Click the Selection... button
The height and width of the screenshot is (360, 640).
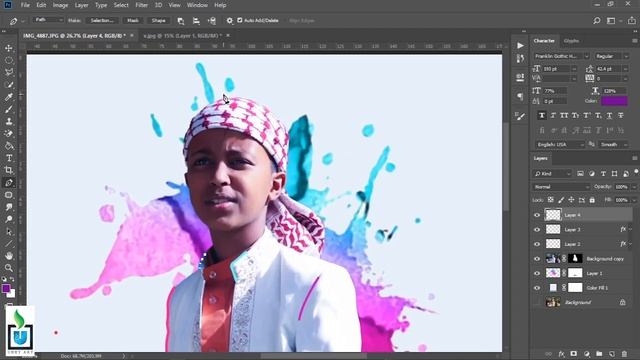coord(102,20)
